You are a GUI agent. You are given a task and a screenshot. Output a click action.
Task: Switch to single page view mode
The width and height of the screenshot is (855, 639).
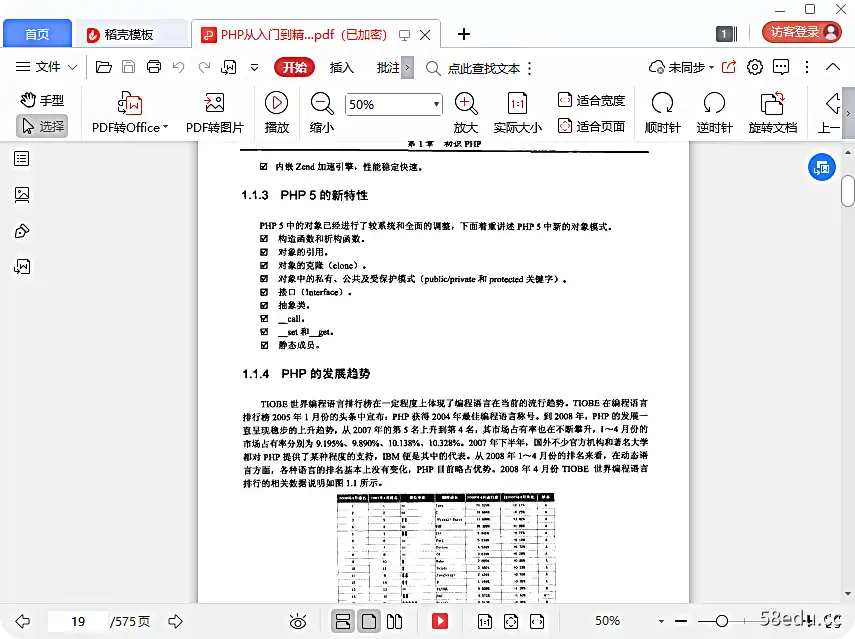(369, 621)
